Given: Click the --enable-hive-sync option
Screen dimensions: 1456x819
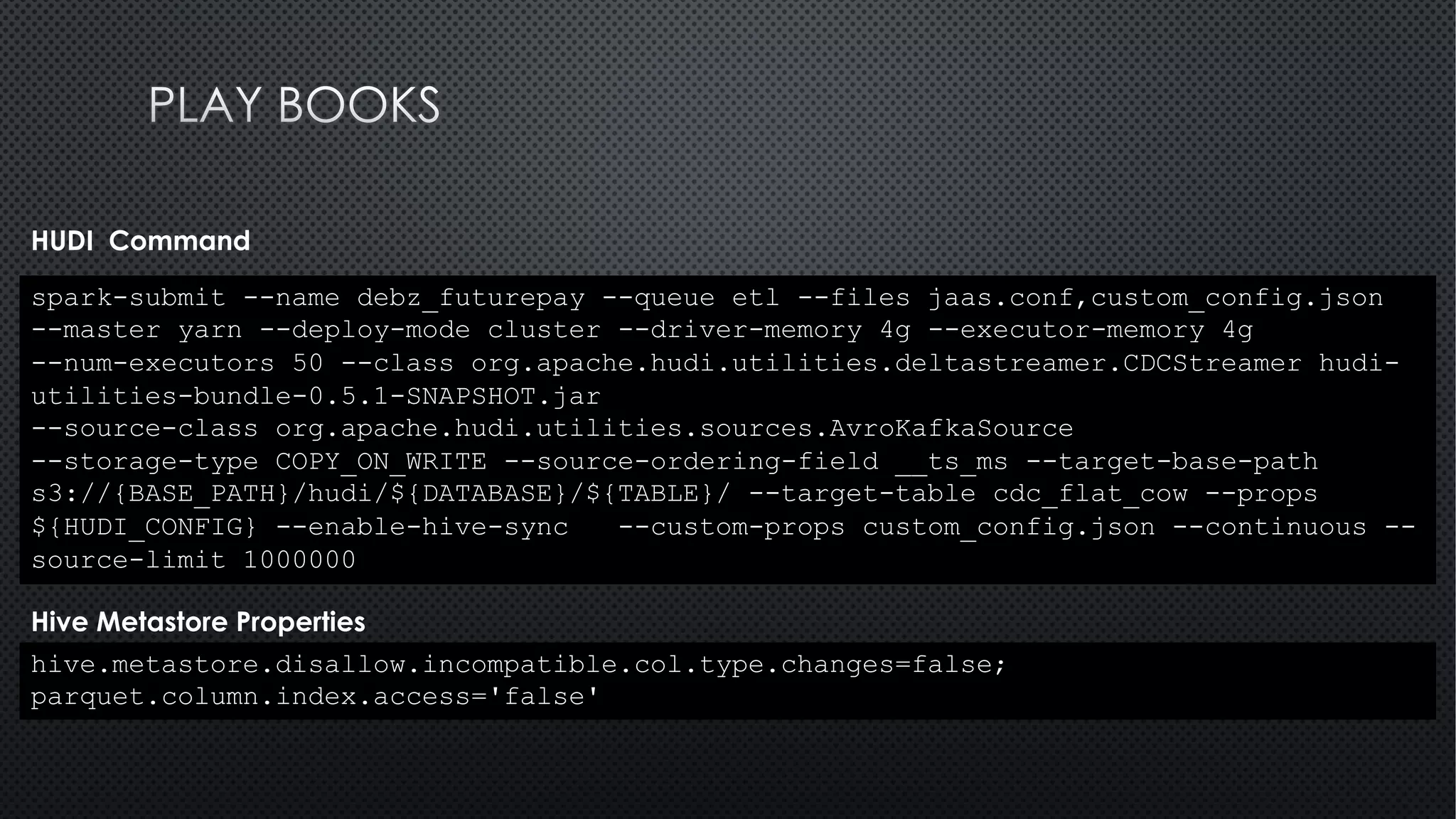Looking at the screenshot, I should click(422, 528).
